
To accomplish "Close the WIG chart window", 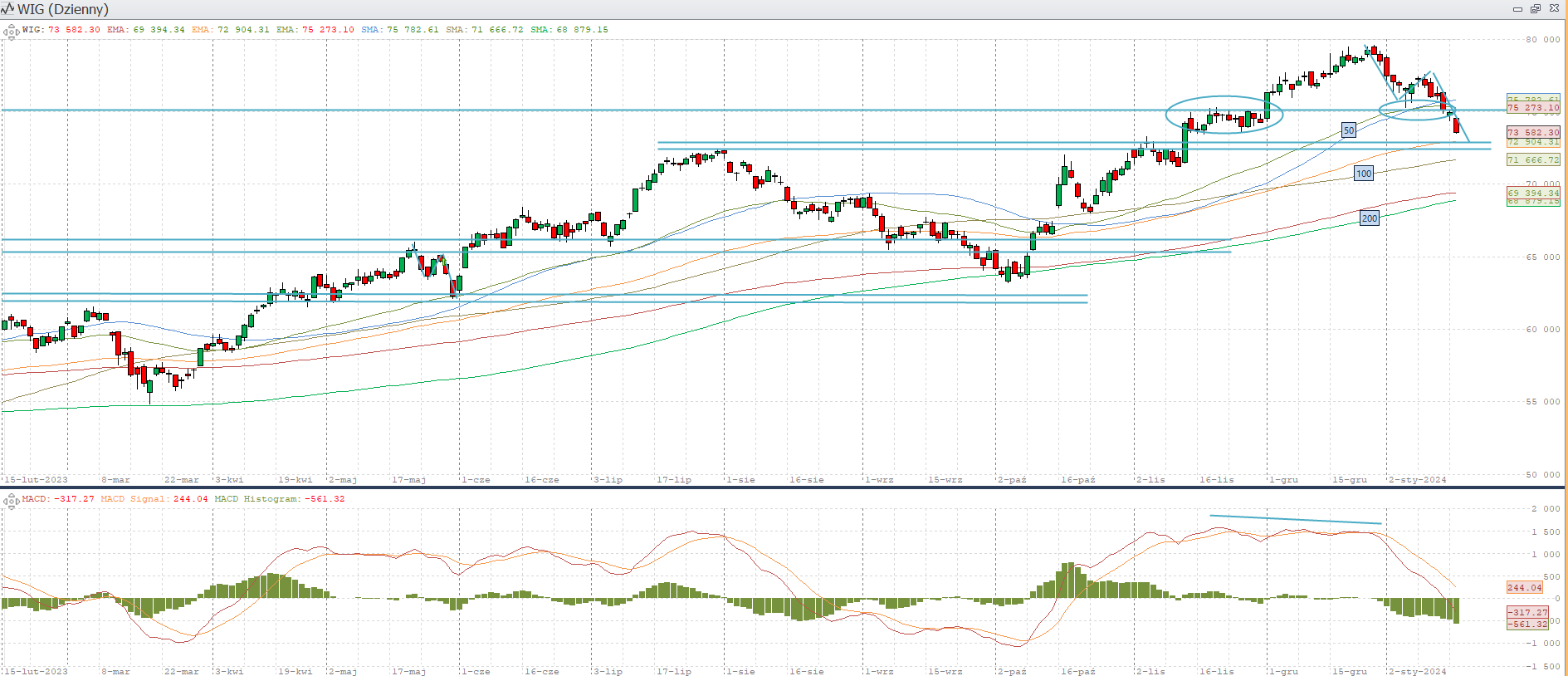I will coord(1554,9).
